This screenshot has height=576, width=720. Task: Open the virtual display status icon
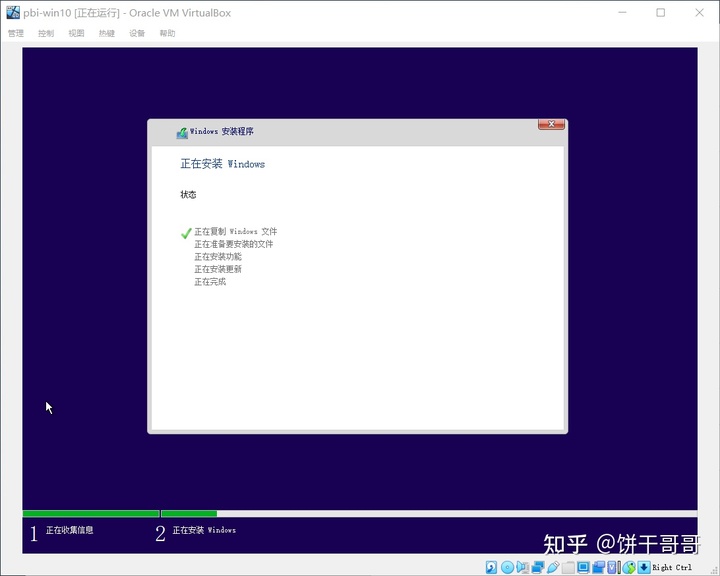pos(583,567)
